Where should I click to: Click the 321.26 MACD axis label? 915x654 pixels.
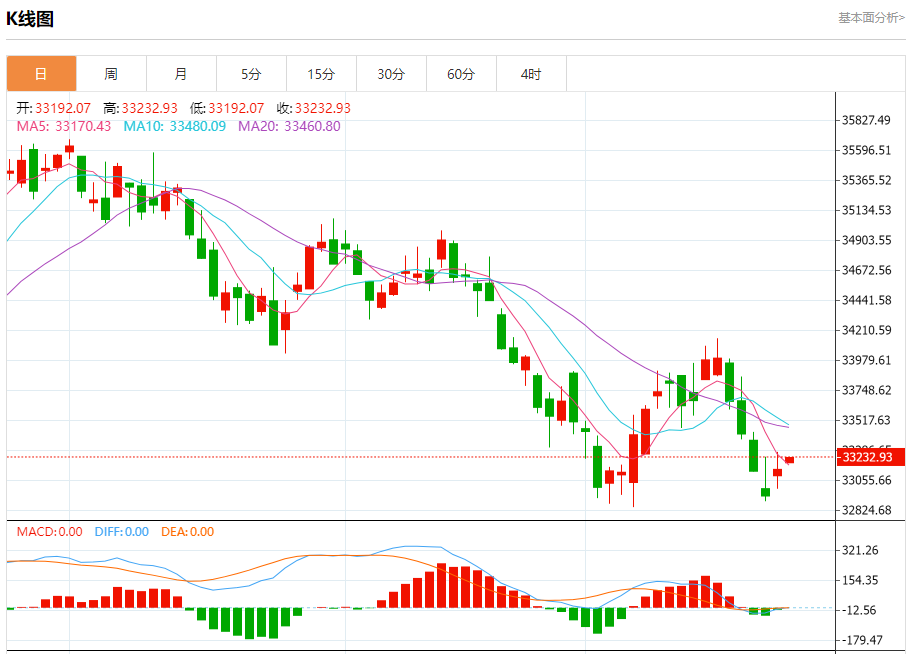[860, 550]
